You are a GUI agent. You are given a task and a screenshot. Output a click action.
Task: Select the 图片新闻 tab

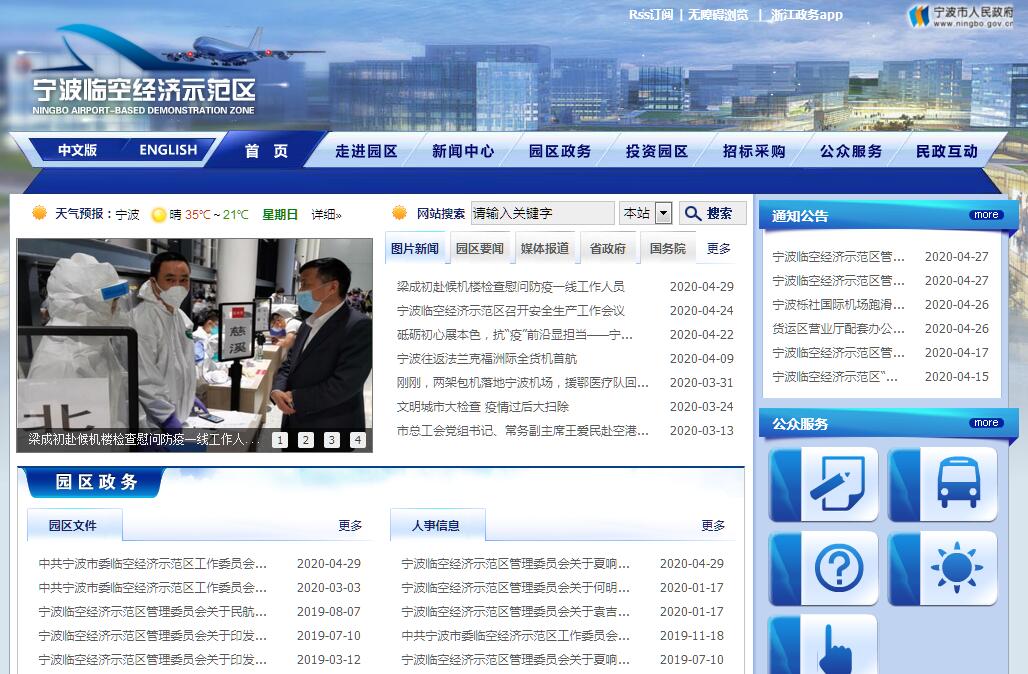[414, 248]
